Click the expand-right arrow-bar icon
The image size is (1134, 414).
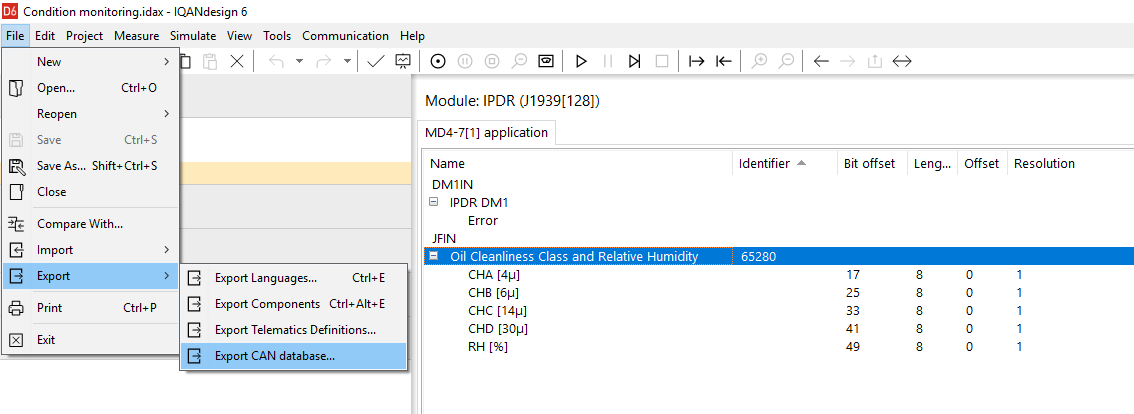click(x=696, y=62)
